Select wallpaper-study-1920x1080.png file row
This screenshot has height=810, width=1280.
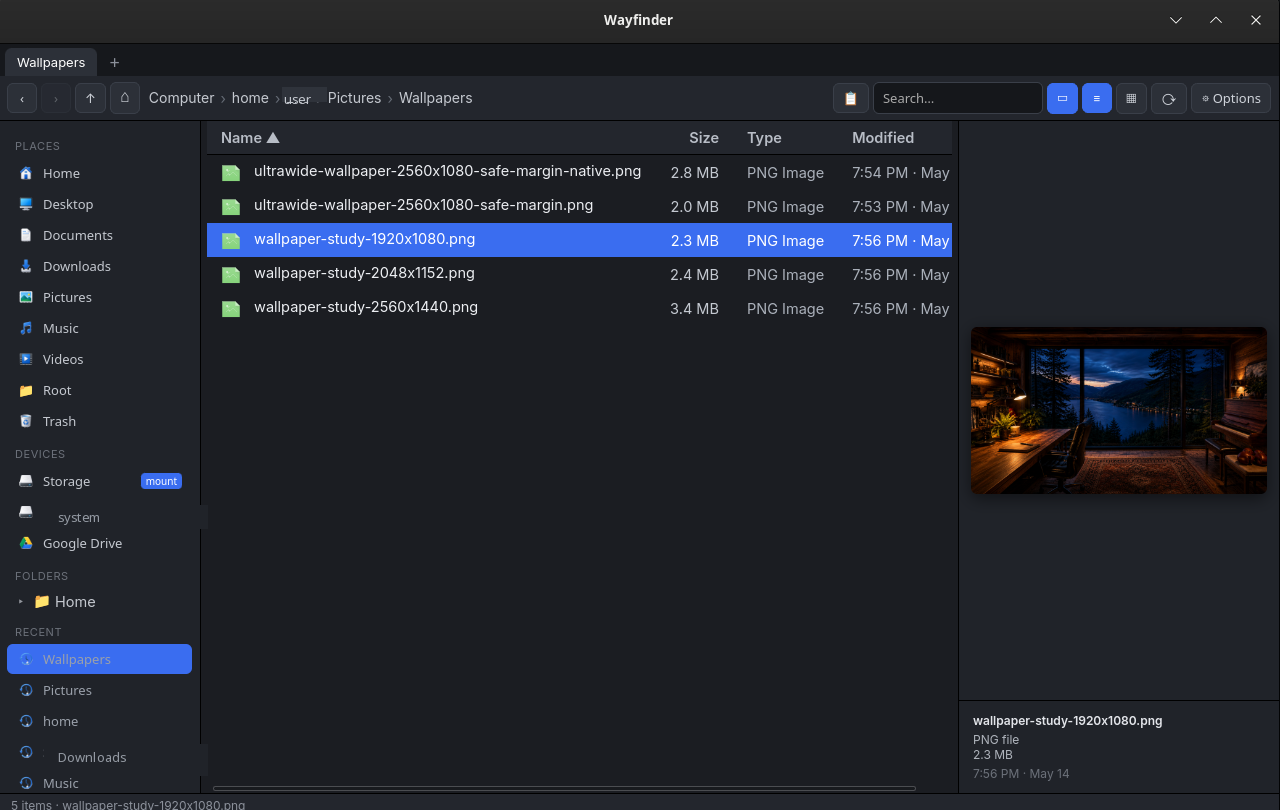point(579,240)
